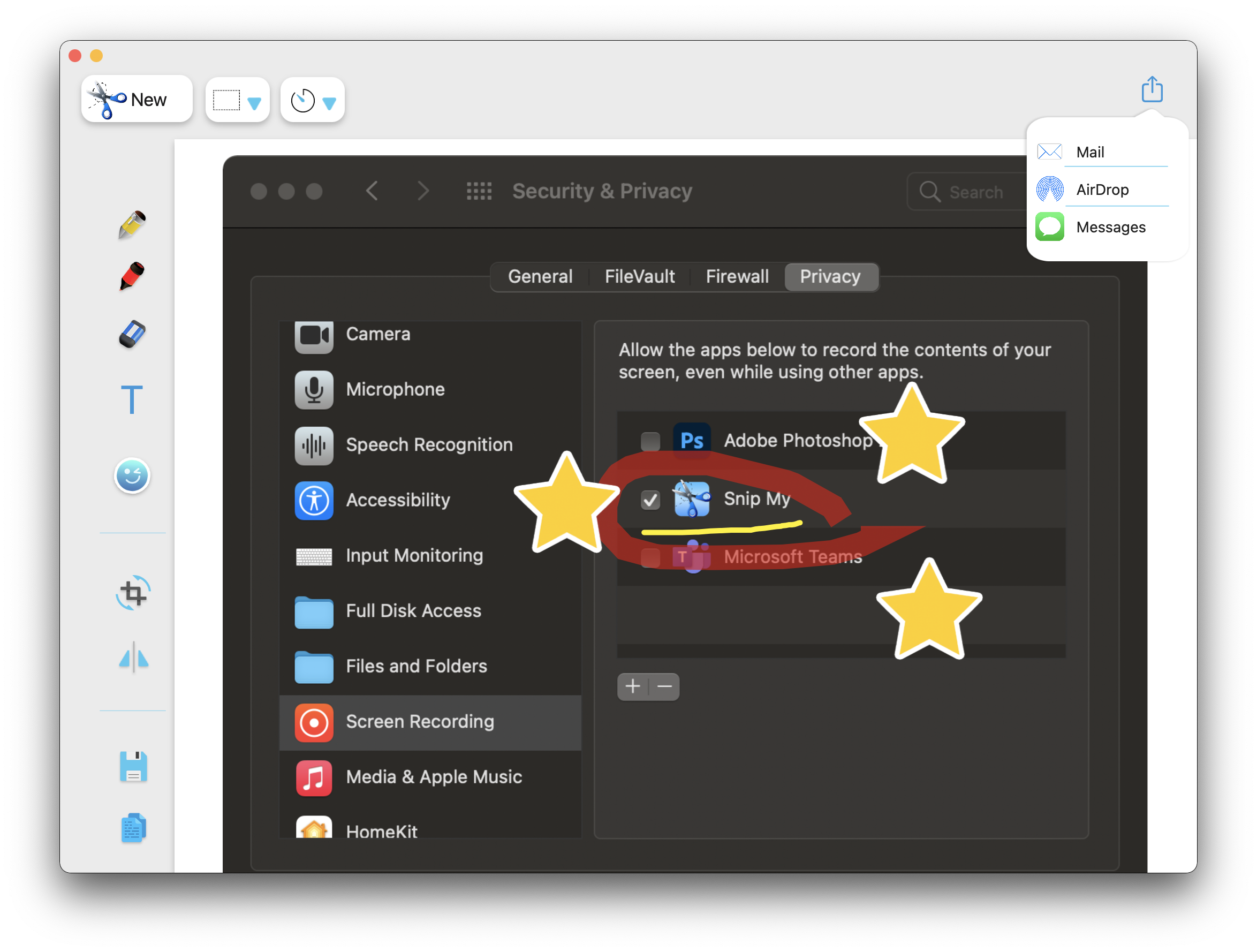Click the copy document icon in the sidebar

(x=133, y=828)
